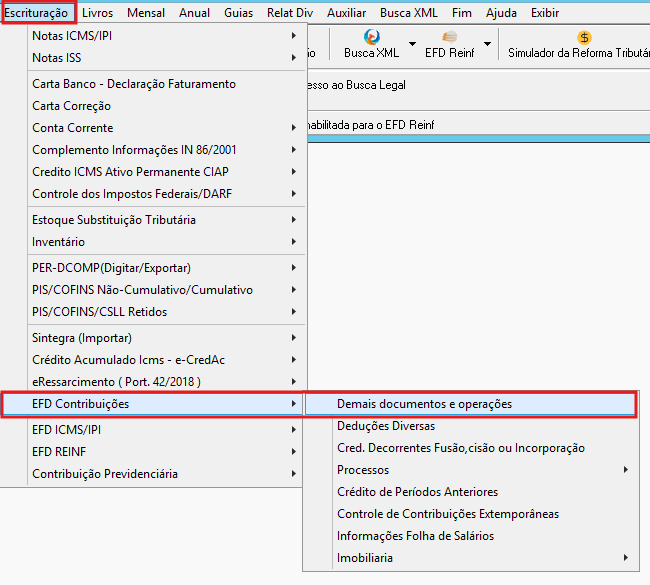This screenshot has height=585, width=650.
Task: Choose PER-DCOMP(Digitar/Exportar) entry
Action: (x=167, y=268)
